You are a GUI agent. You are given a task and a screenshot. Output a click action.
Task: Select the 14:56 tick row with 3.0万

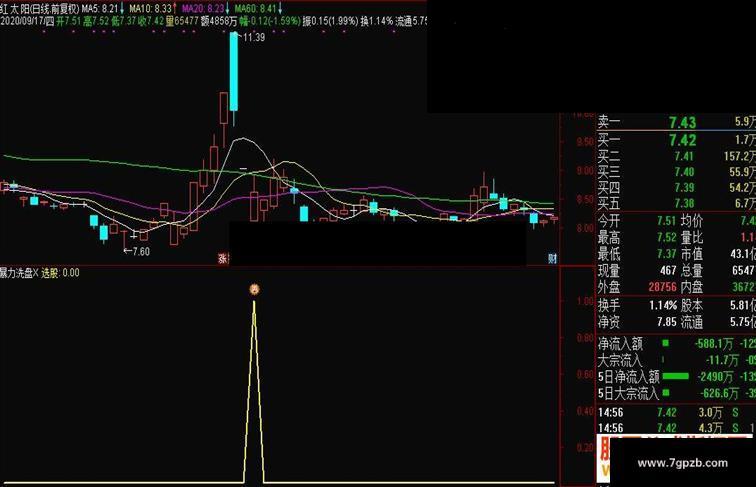pos(676,412)
